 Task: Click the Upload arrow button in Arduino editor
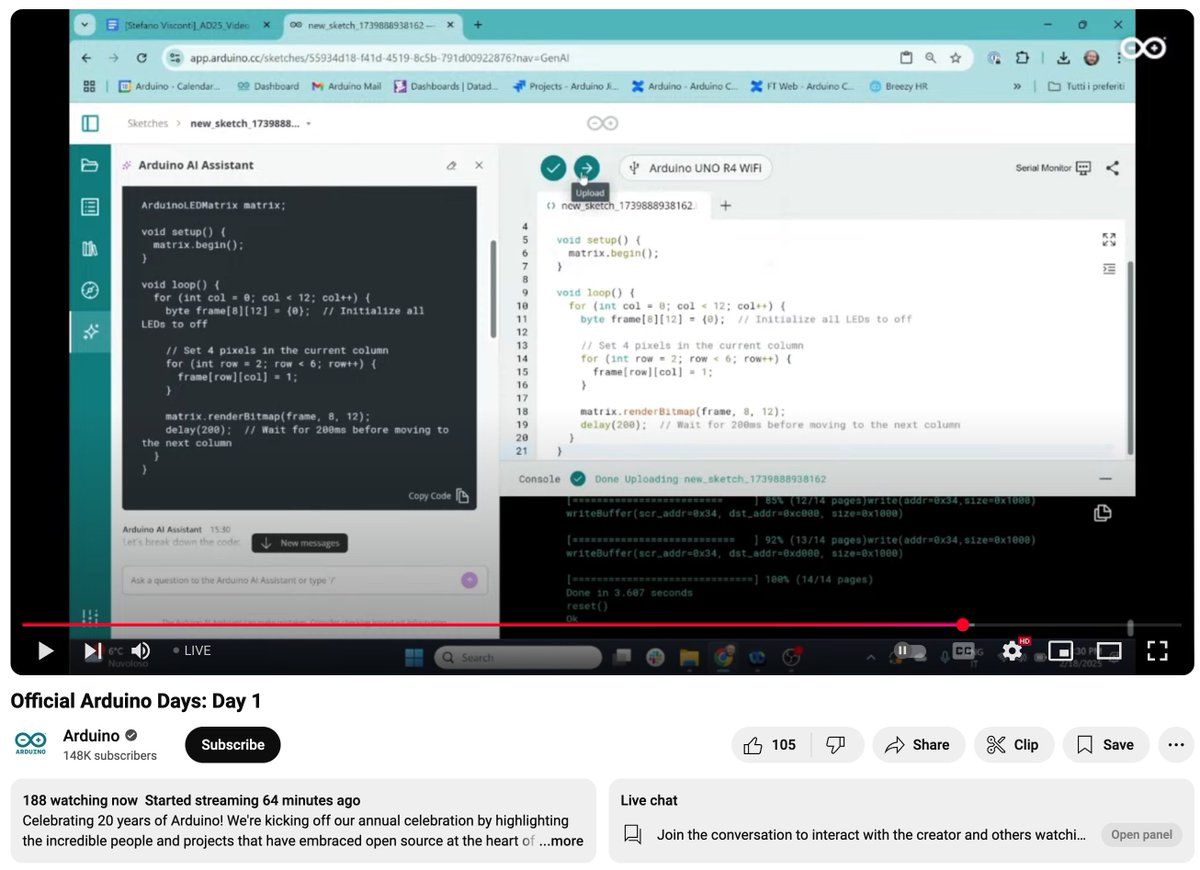[587, 168]
